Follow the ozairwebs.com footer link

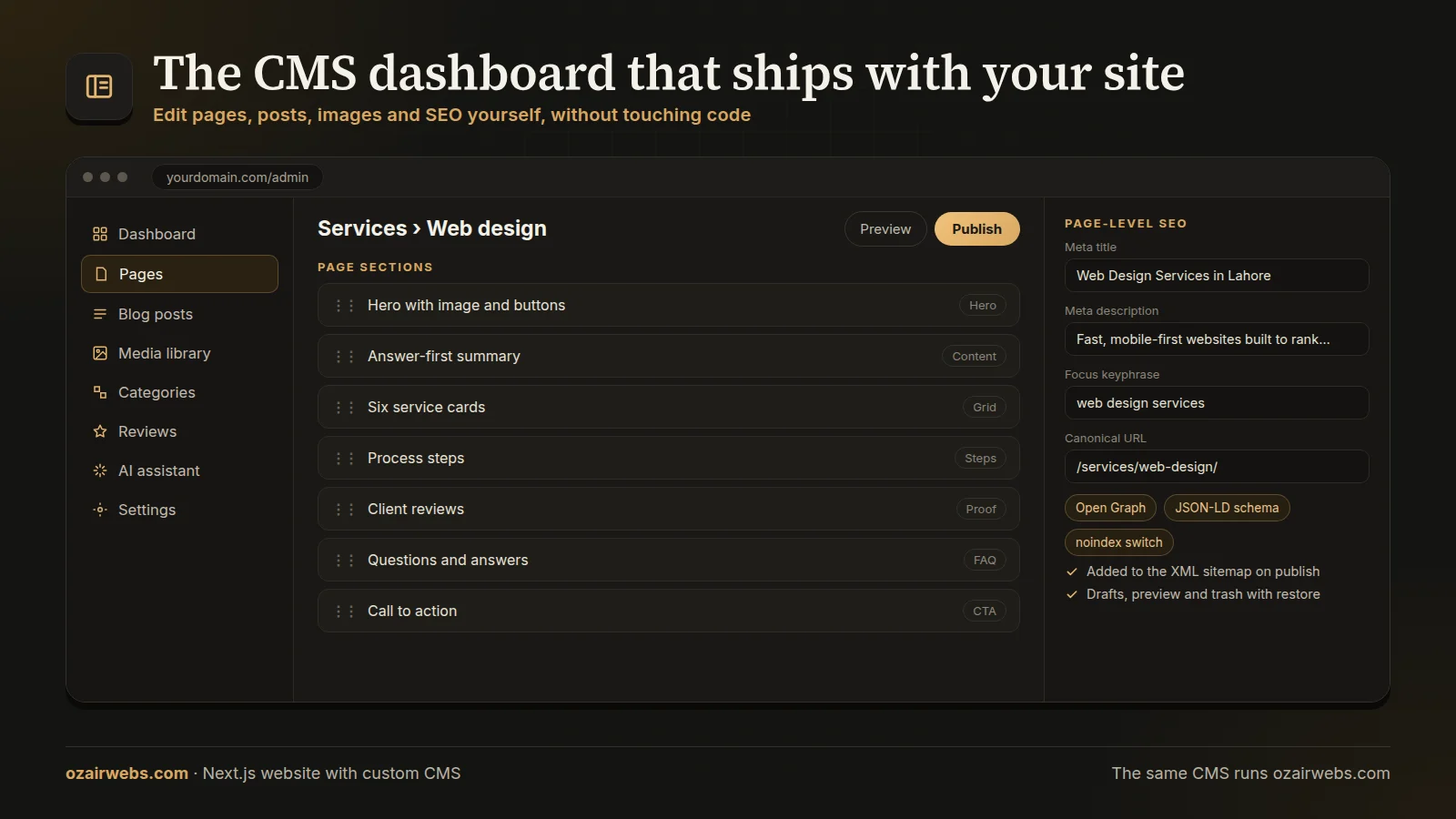(x=126, y=773)
